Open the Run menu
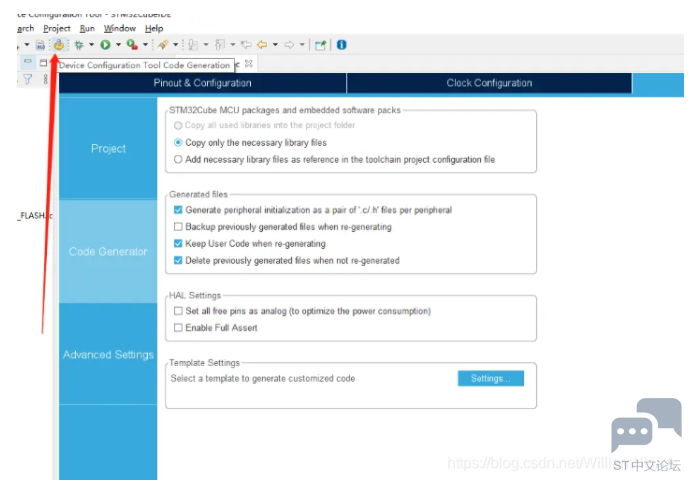Image resolution: width=690 pixels, height=481 pixels. [x=87, y=28]
